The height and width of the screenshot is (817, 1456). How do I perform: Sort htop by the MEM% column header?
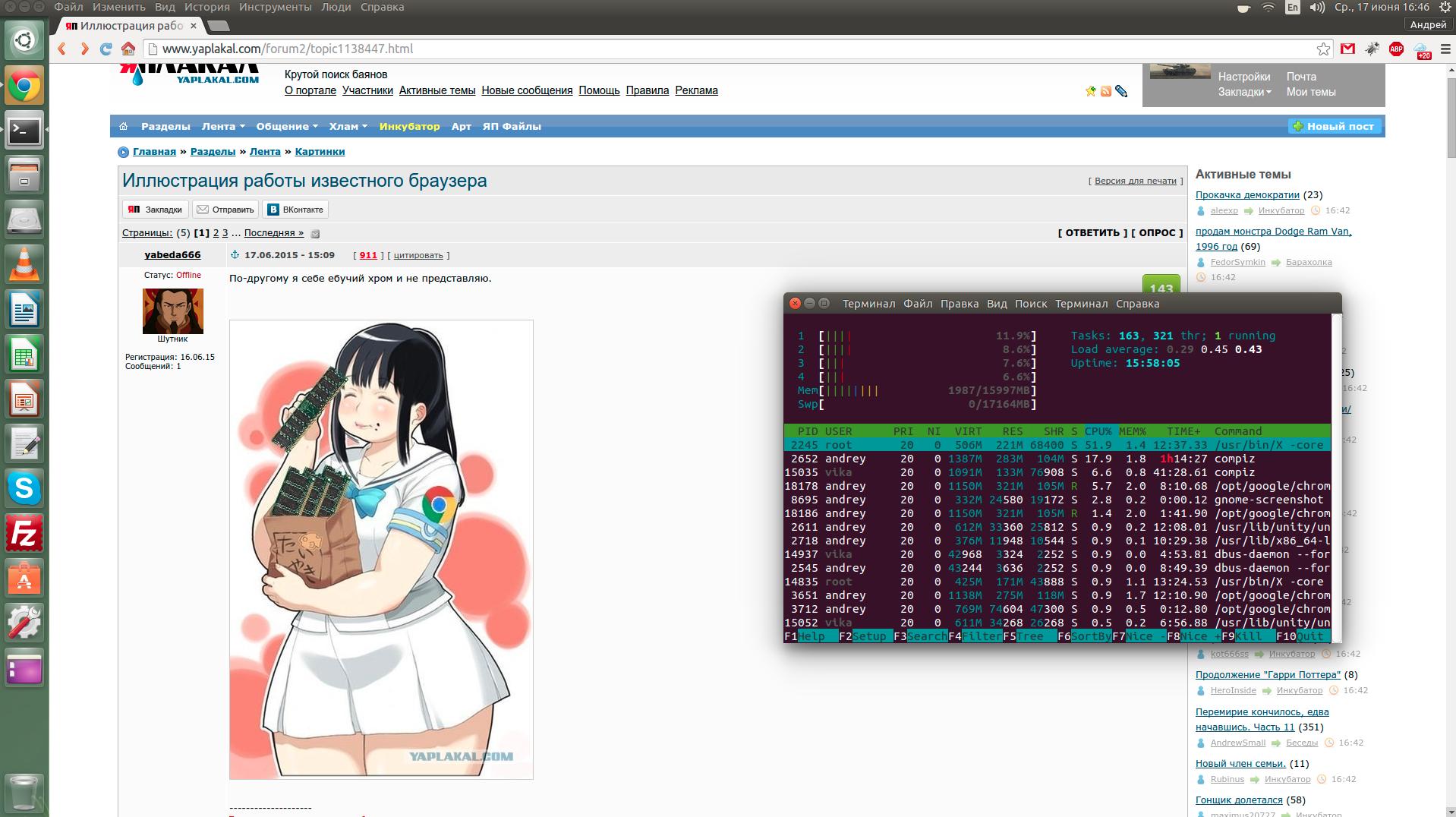(1132, 431)
